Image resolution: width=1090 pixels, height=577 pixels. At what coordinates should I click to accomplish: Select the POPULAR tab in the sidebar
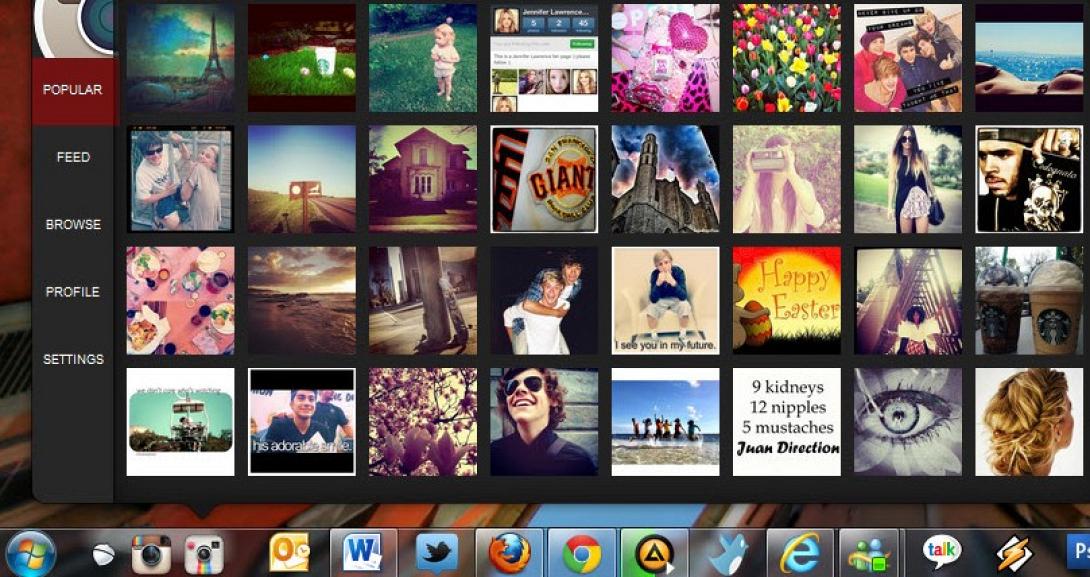[73, 89]
